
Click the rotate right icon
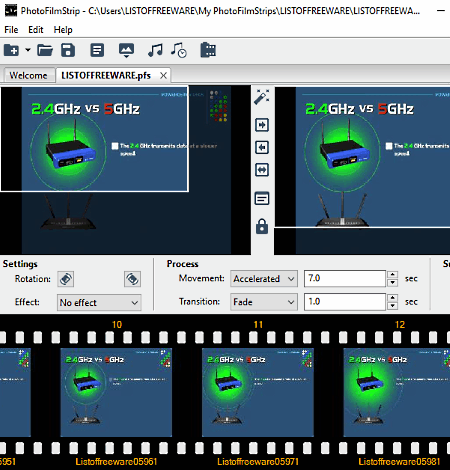click(132, 279)
